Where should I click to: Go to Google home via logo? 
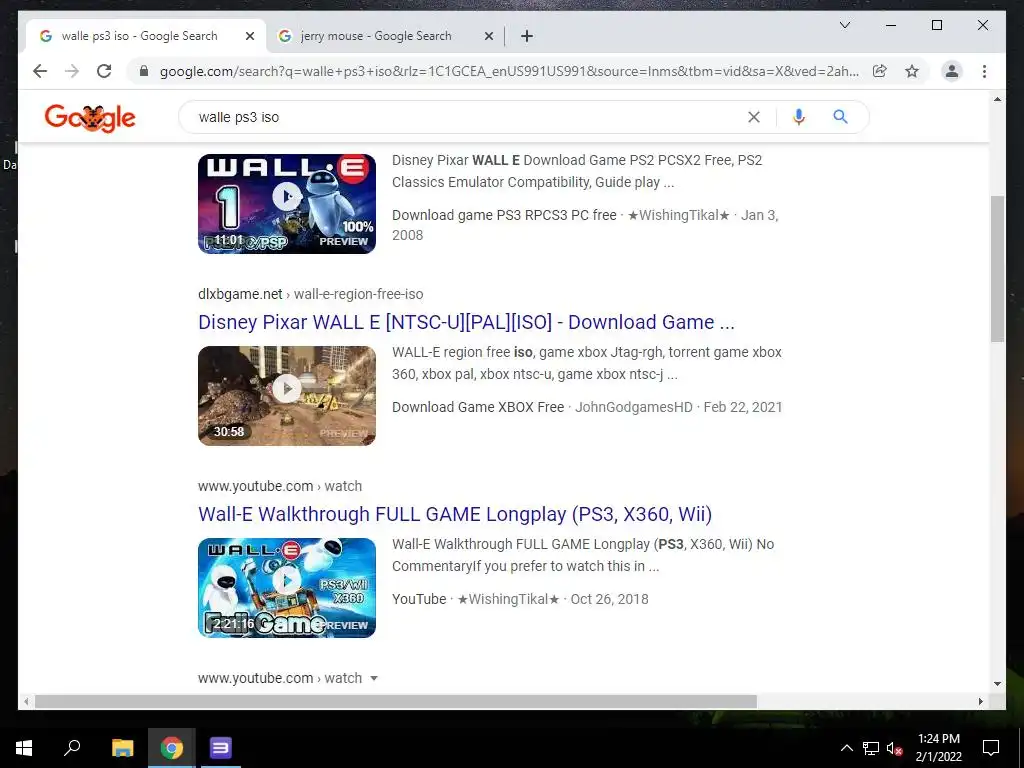click(90, 118)
